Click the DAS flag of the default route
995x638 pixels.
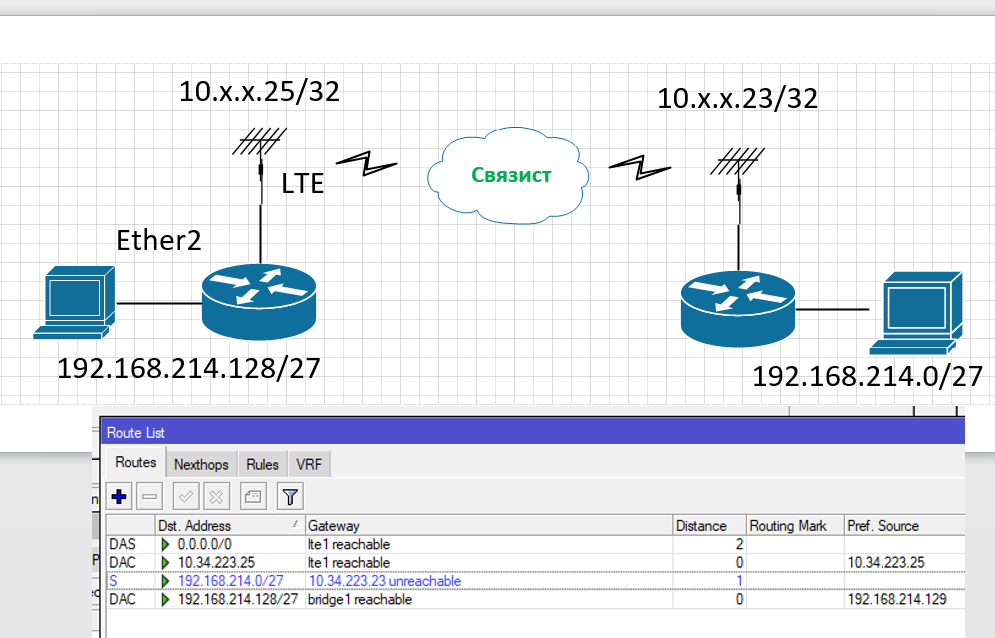click(x=122, y=544)
